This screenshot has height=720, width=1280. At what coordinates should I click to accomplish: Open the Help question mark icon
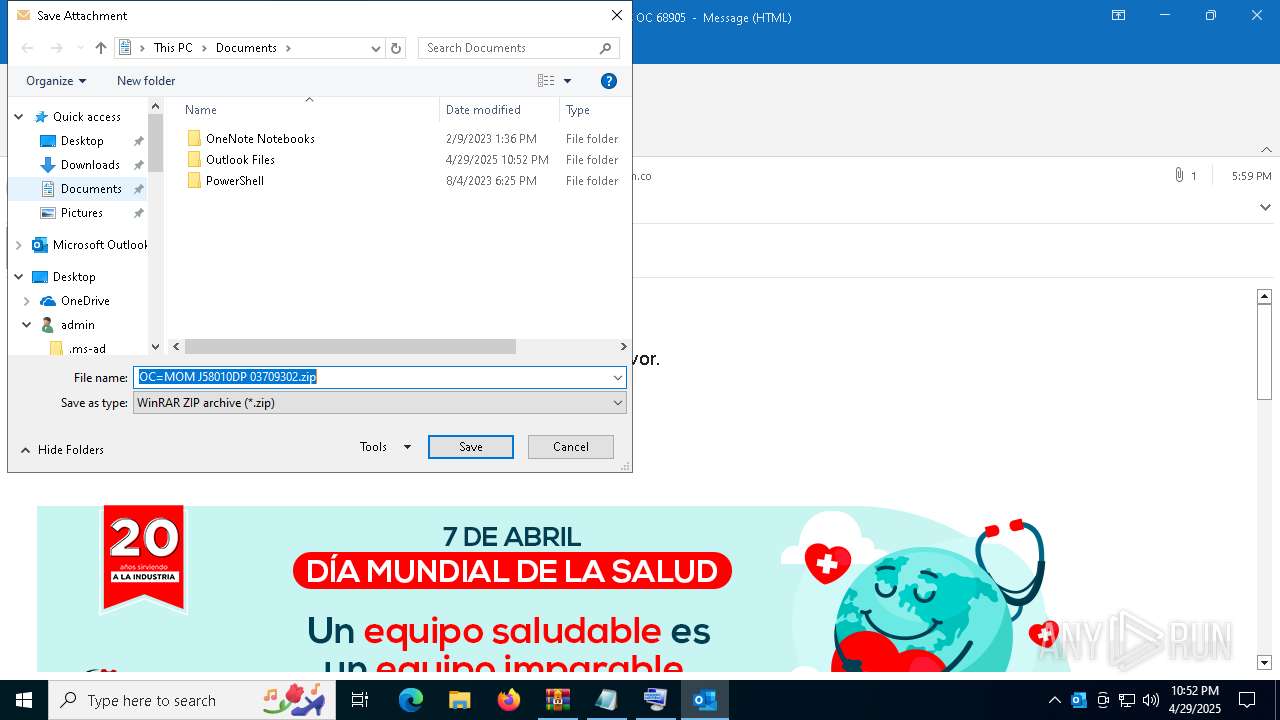(609, 81)
